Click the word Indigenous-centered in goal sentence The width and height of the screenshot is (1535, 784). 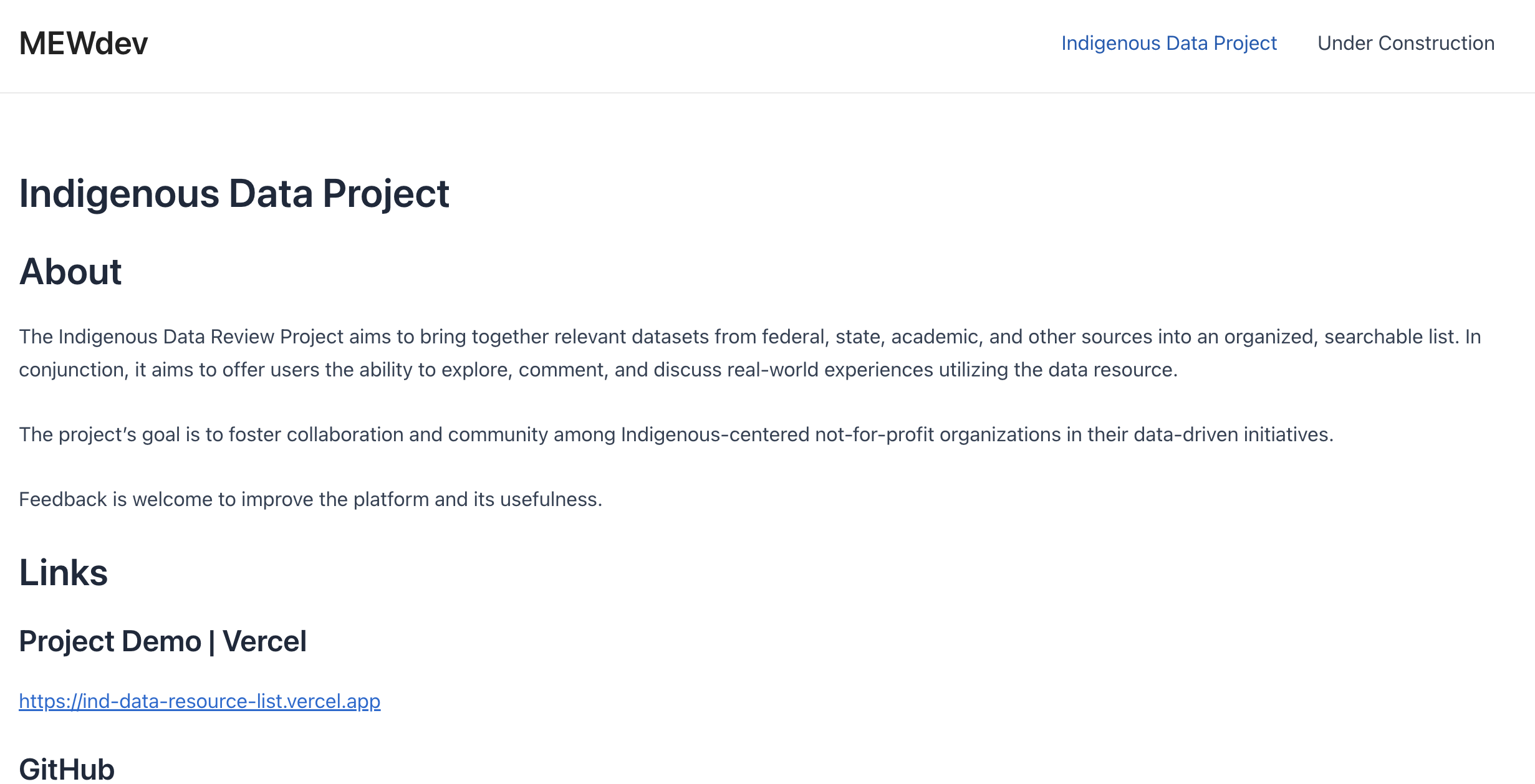(x=715, y=434)
